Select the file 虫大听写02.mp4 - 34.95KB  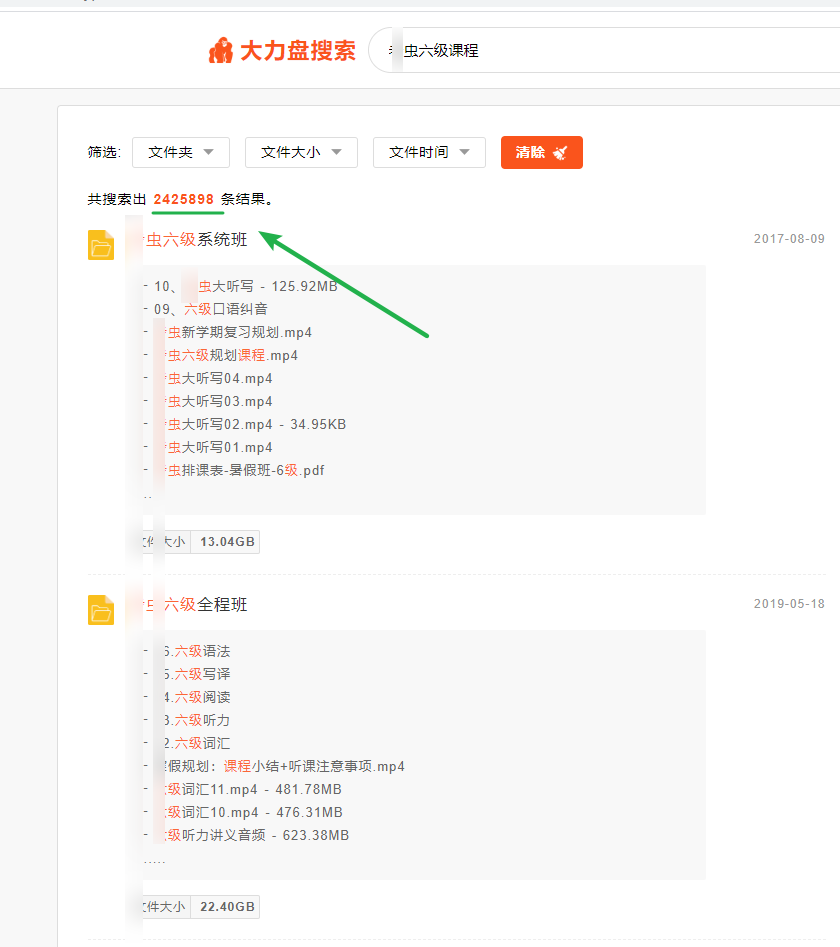pyautogui.click(x=256, y=424)
